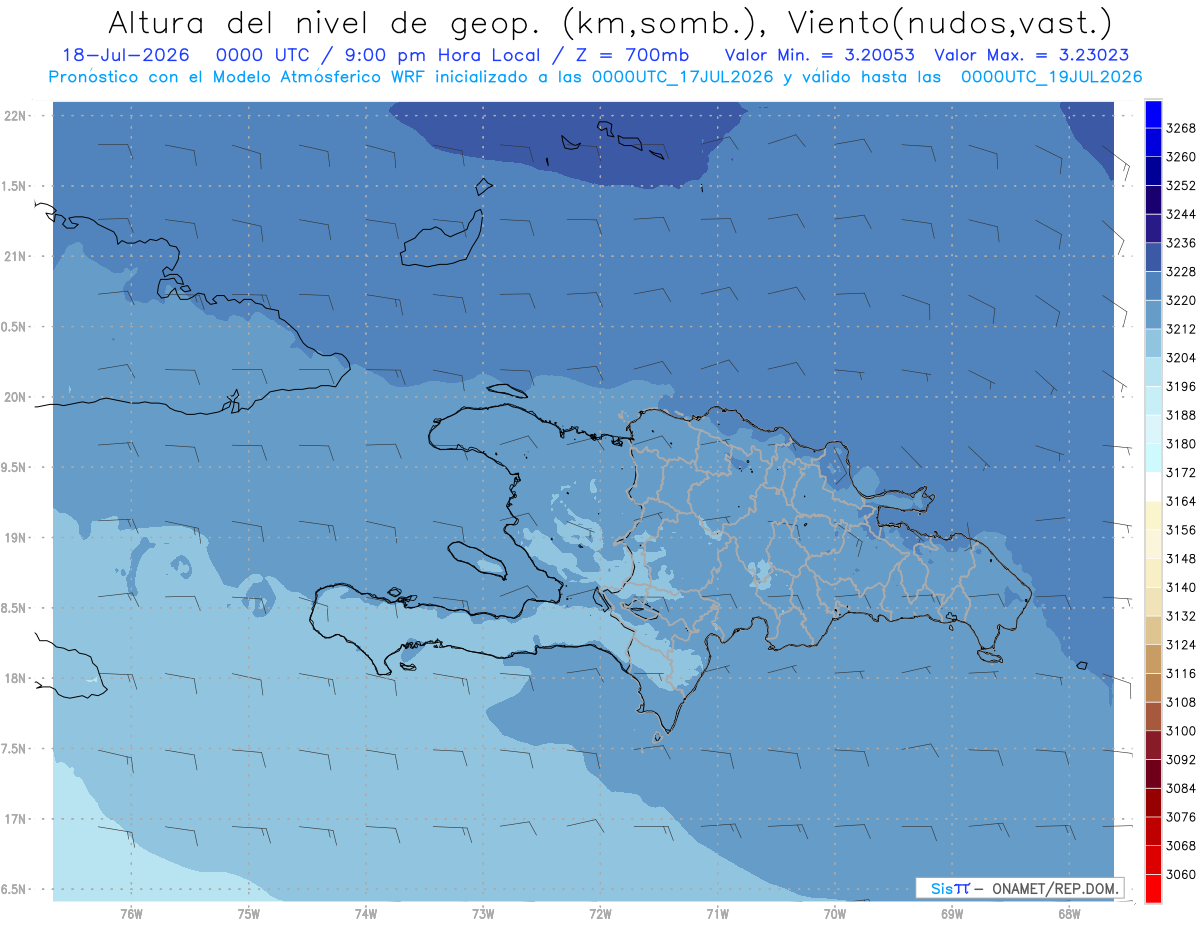Click the 76W longitude label
The height and width of the screenshot is (927, 1200).
tap(131, 913)
